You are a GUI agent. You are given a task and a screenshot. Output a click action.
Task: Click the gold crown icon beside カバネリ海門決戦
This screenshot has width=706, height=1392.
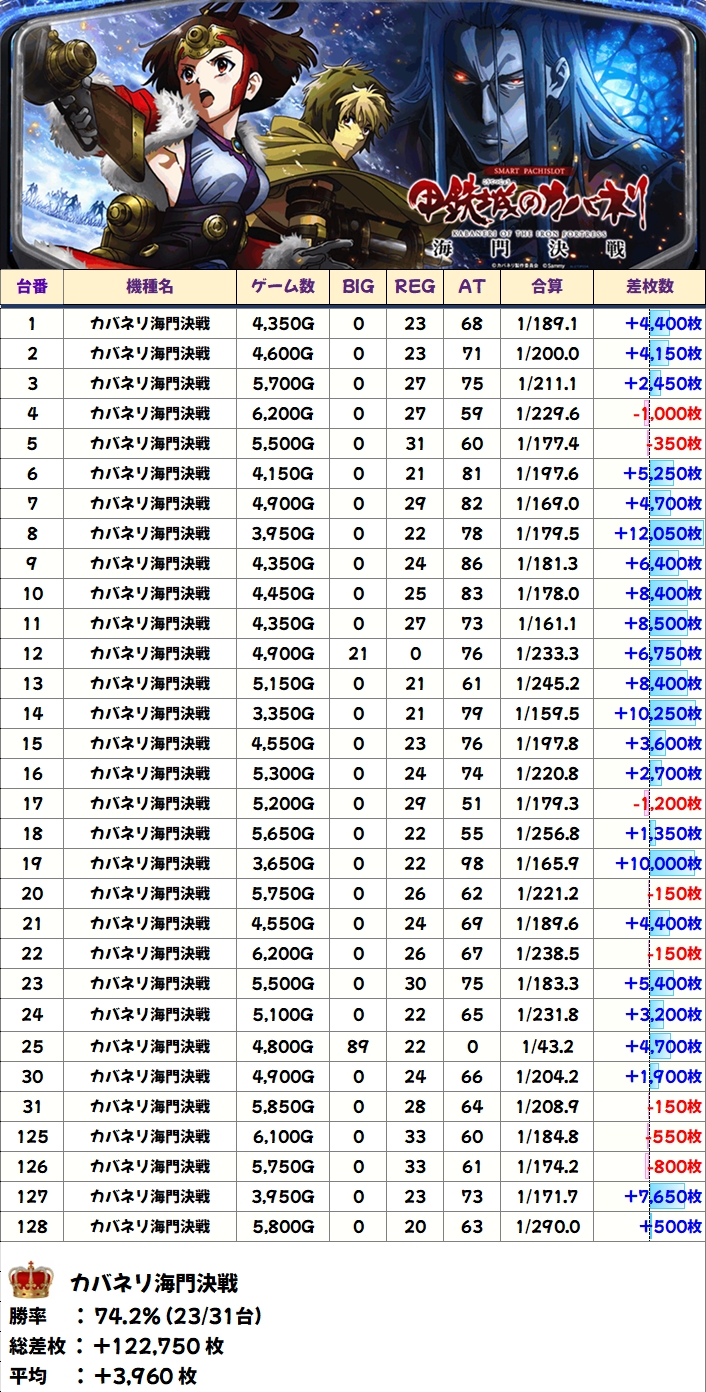30,1282
